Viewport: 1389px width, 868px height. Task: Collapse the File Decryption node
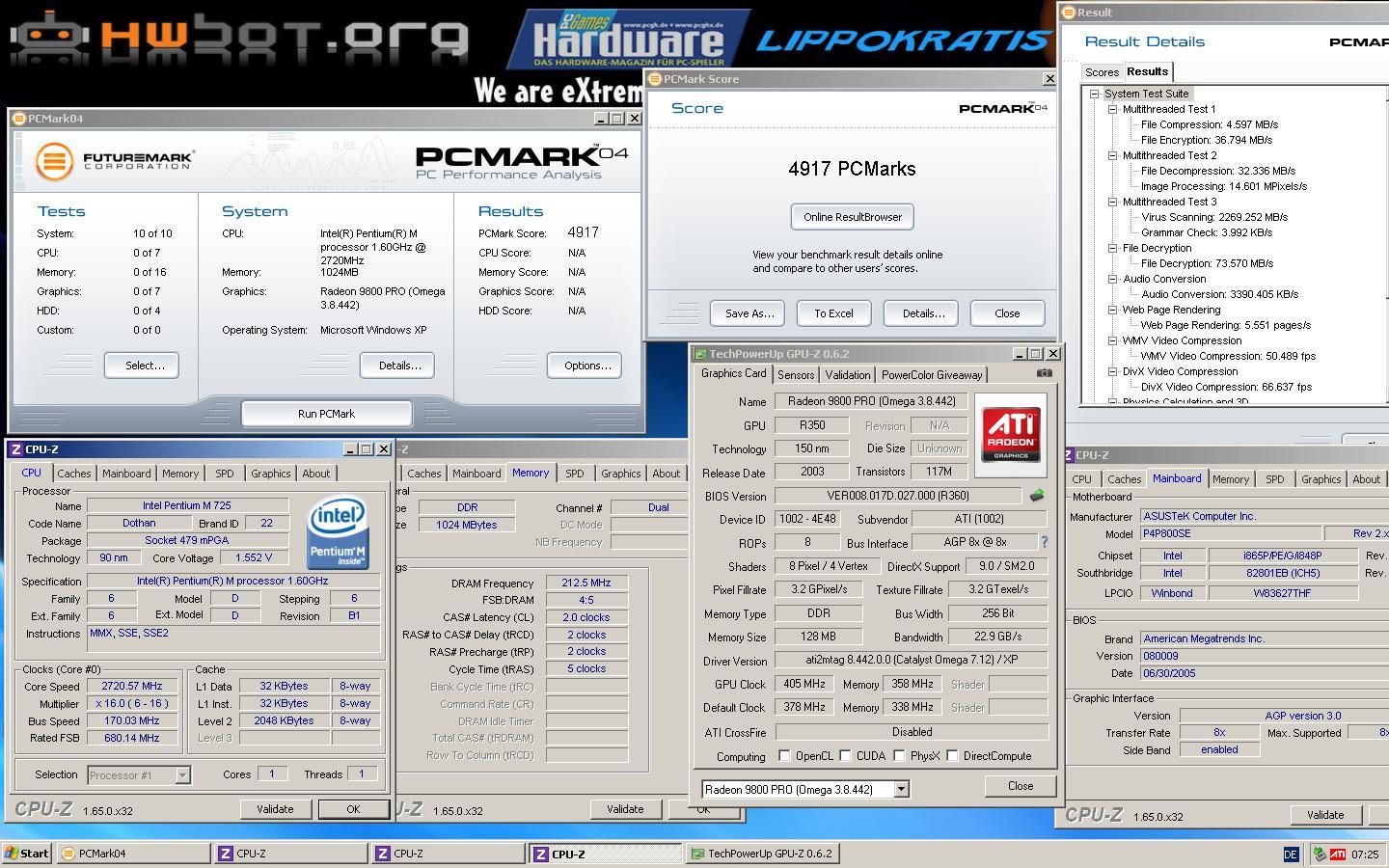(x=1112, y=248)
